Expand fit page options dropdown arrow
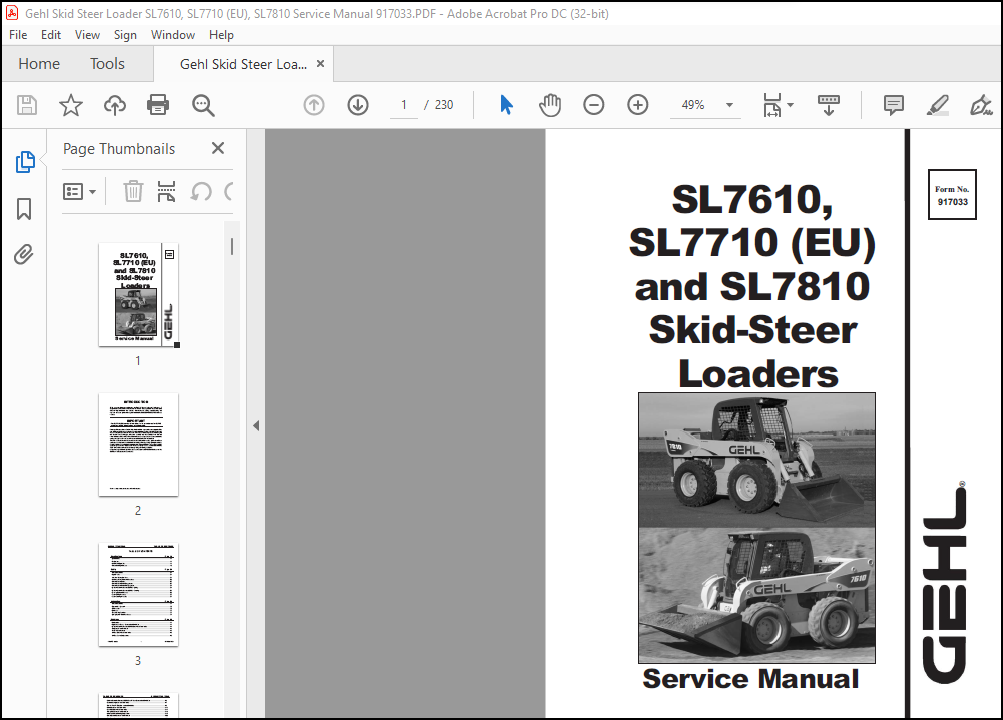Viewport: 1003px width, 720px height. [x=791, y=105]
